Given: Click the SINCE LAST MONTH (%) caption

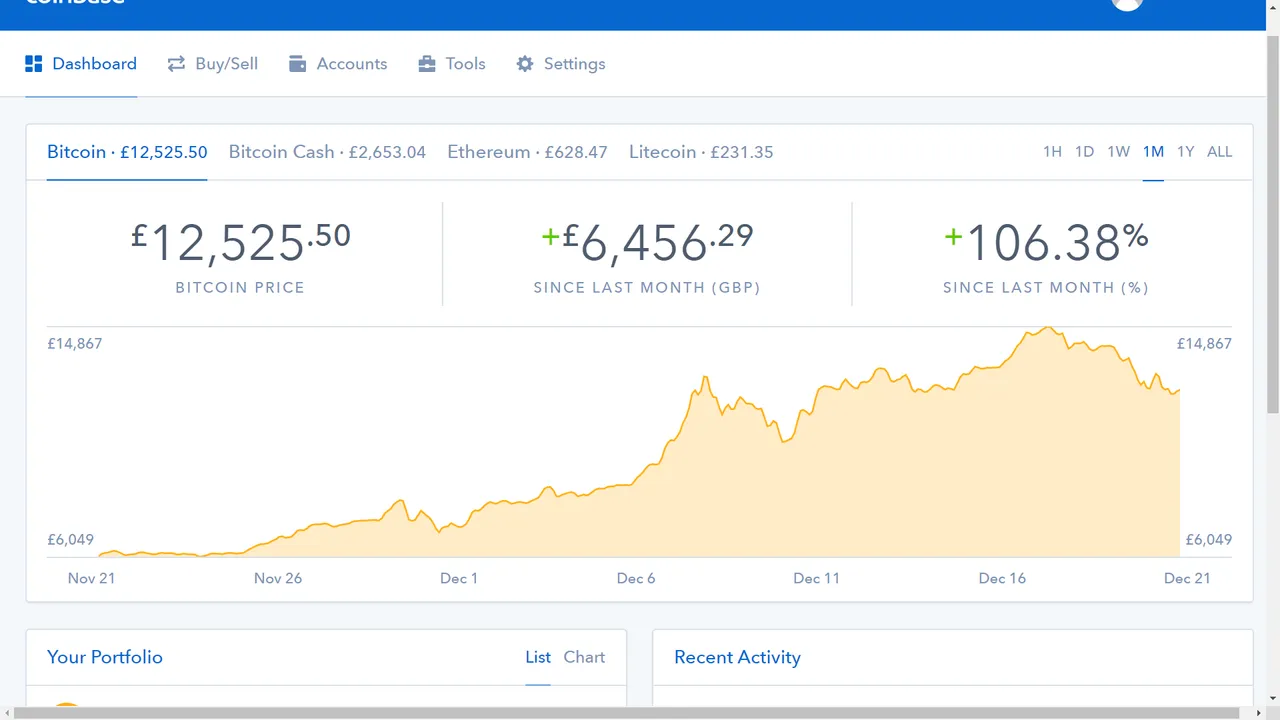Looking at the screenshot, I should pyautogui.click(x=1046, y=288).
